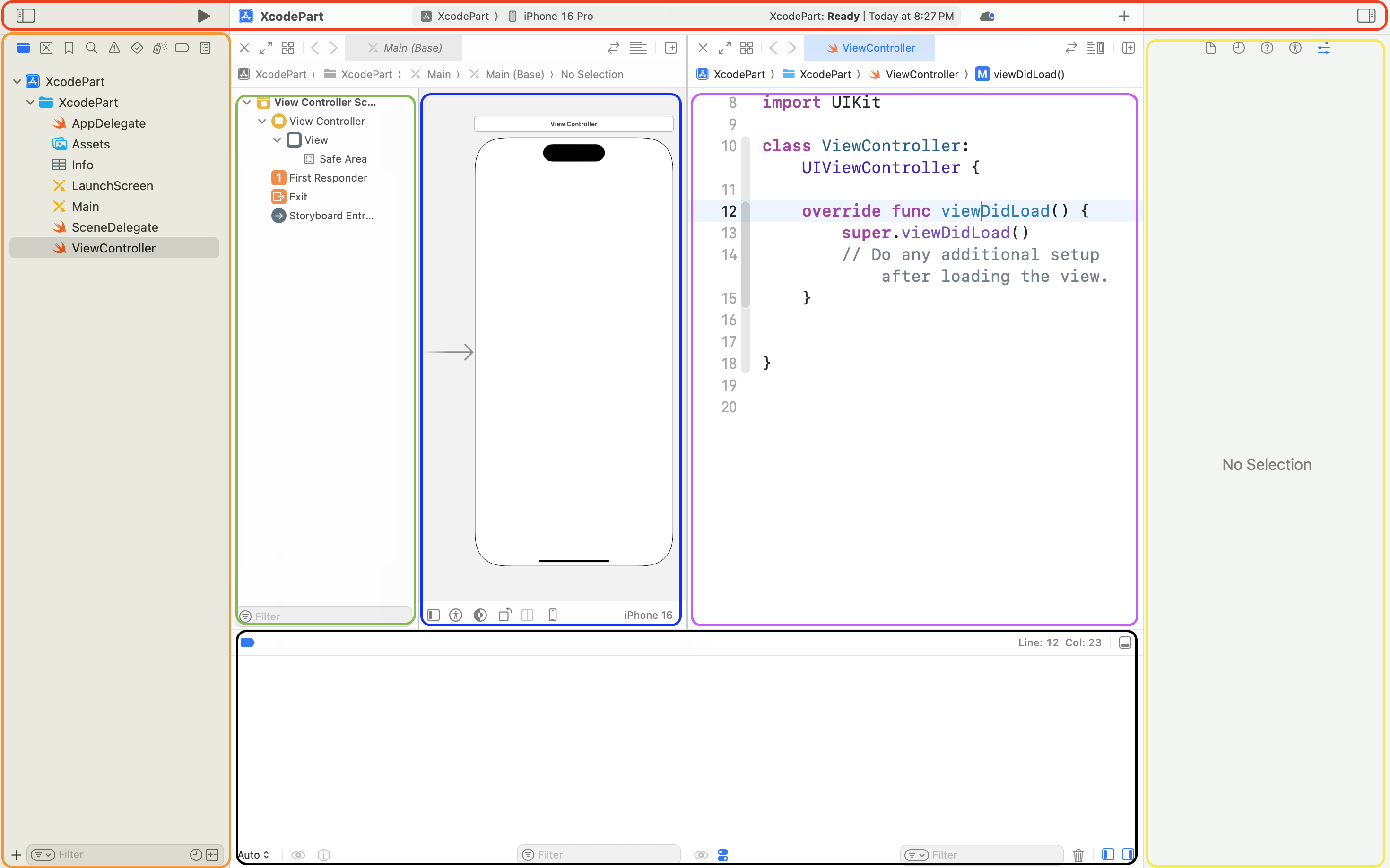Click the Run play button

pos(203,16)
